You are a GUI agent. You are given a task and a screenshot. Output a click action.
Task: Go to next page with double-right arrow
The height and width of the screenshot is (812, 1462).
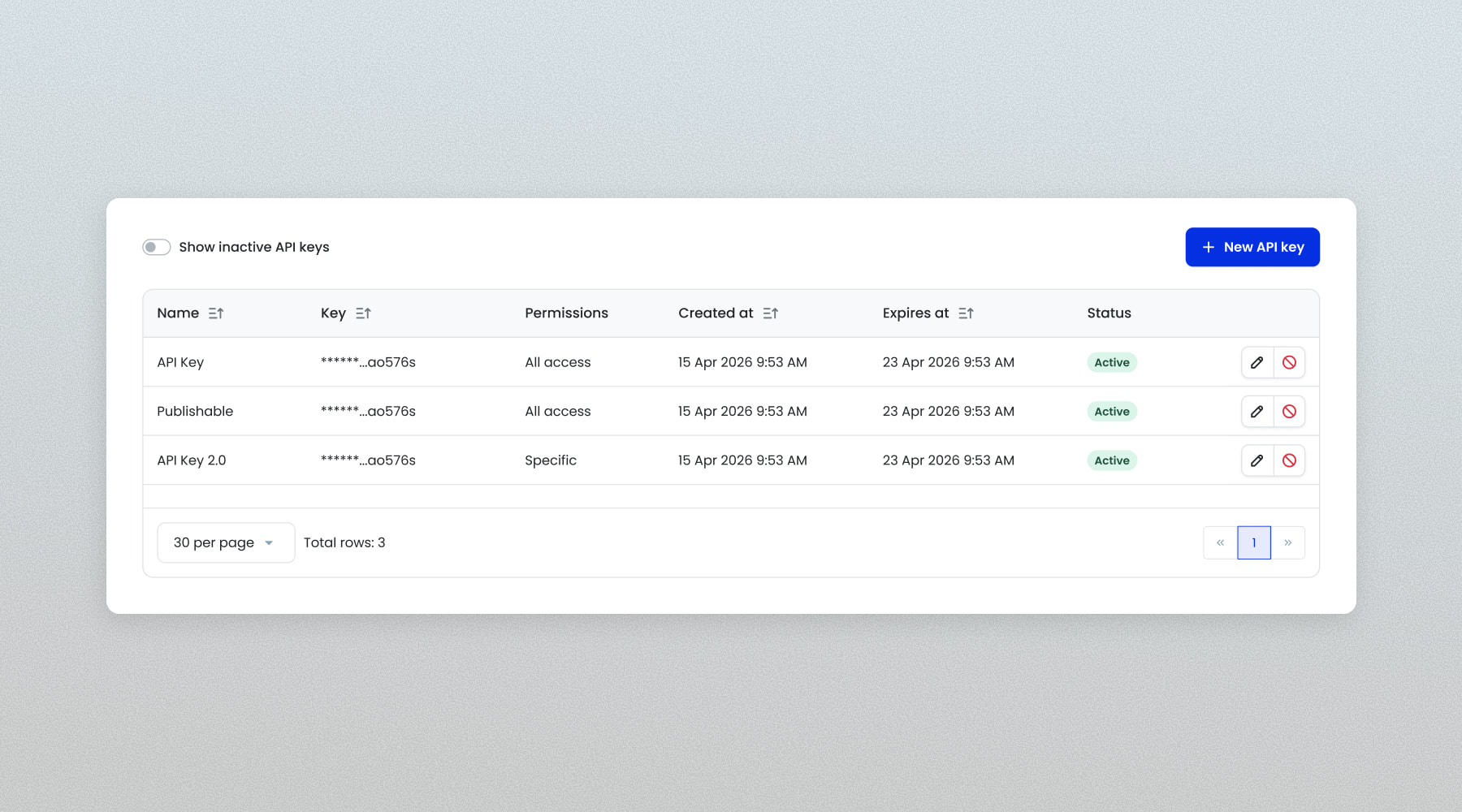(x=1288, y=542)
